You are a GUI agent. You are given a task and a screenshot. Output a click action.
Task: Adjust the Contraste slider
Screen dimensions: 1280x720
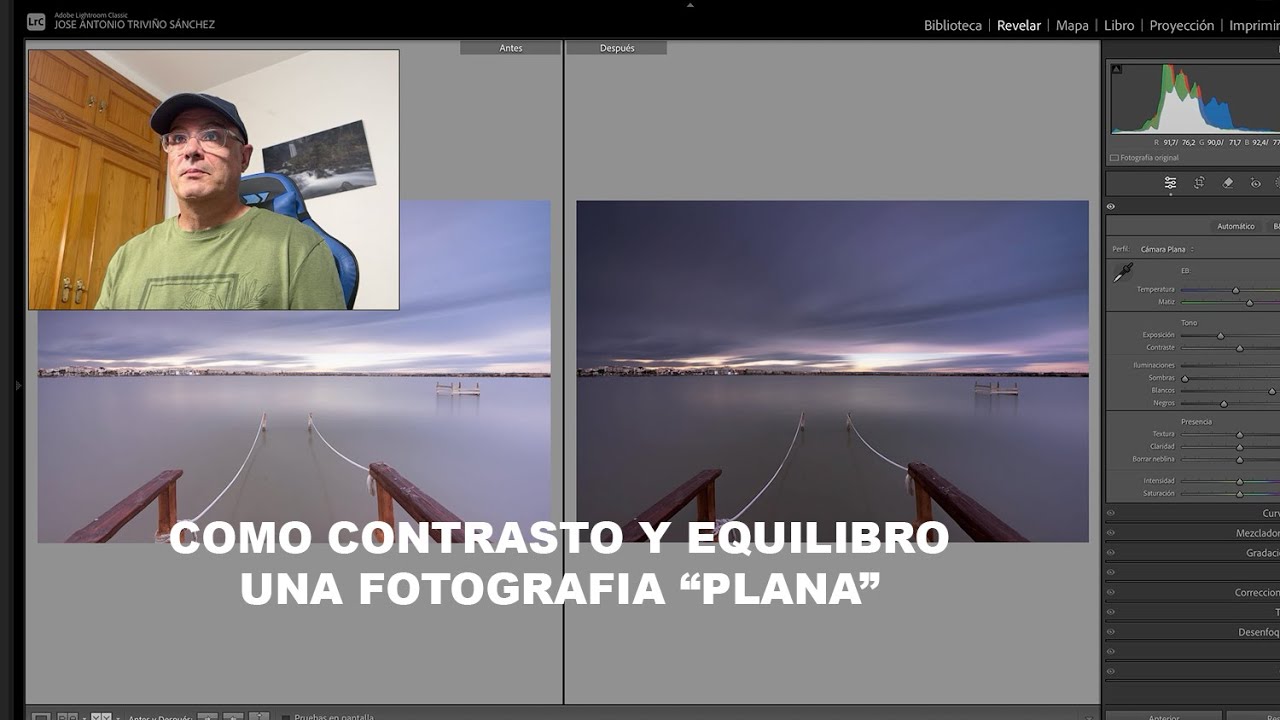tap(1239, 348)
